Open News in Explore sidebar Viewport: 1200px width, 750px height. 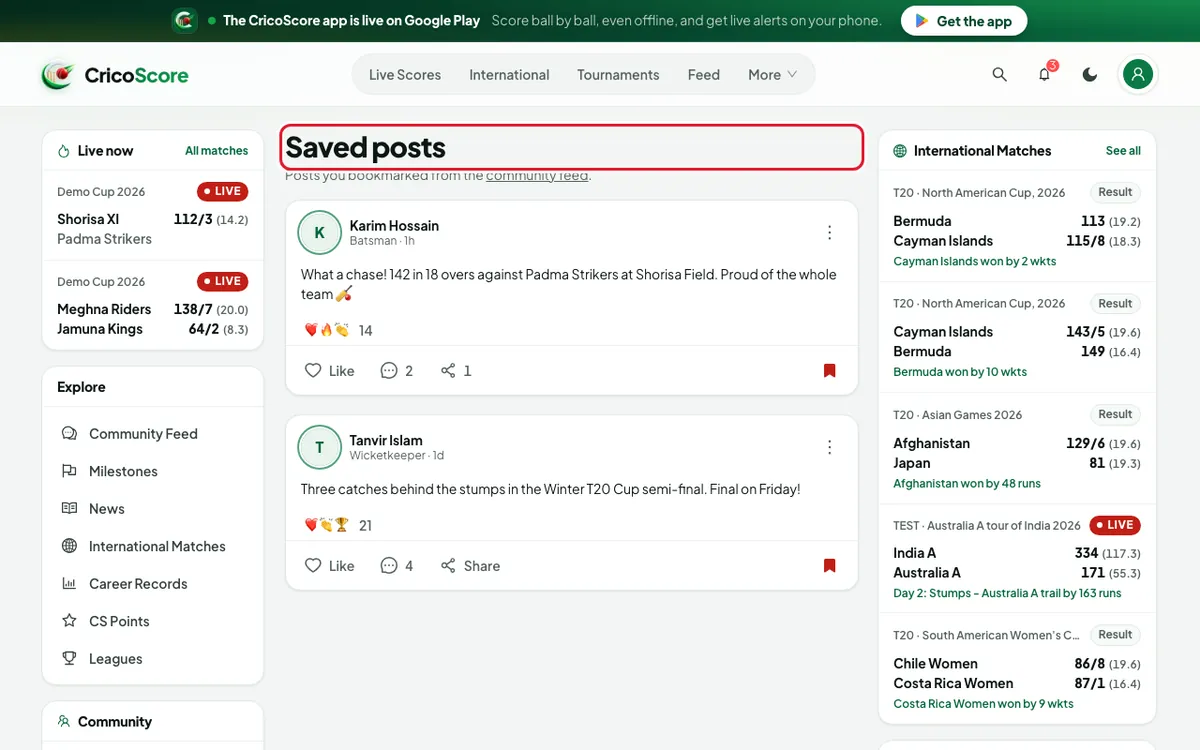153,509
